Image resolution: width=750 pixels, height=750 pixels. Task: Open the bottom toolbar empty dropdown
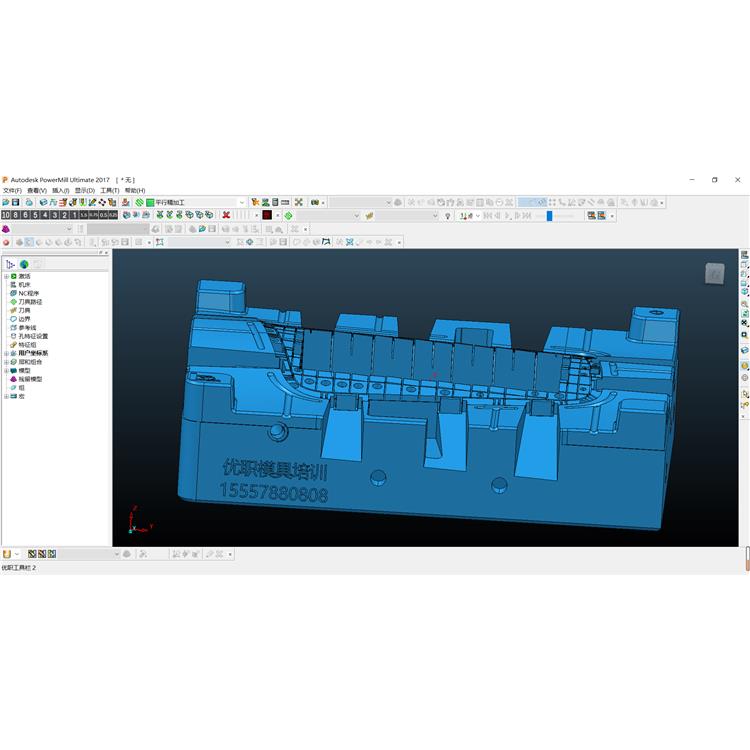click(x=117, y=554)
